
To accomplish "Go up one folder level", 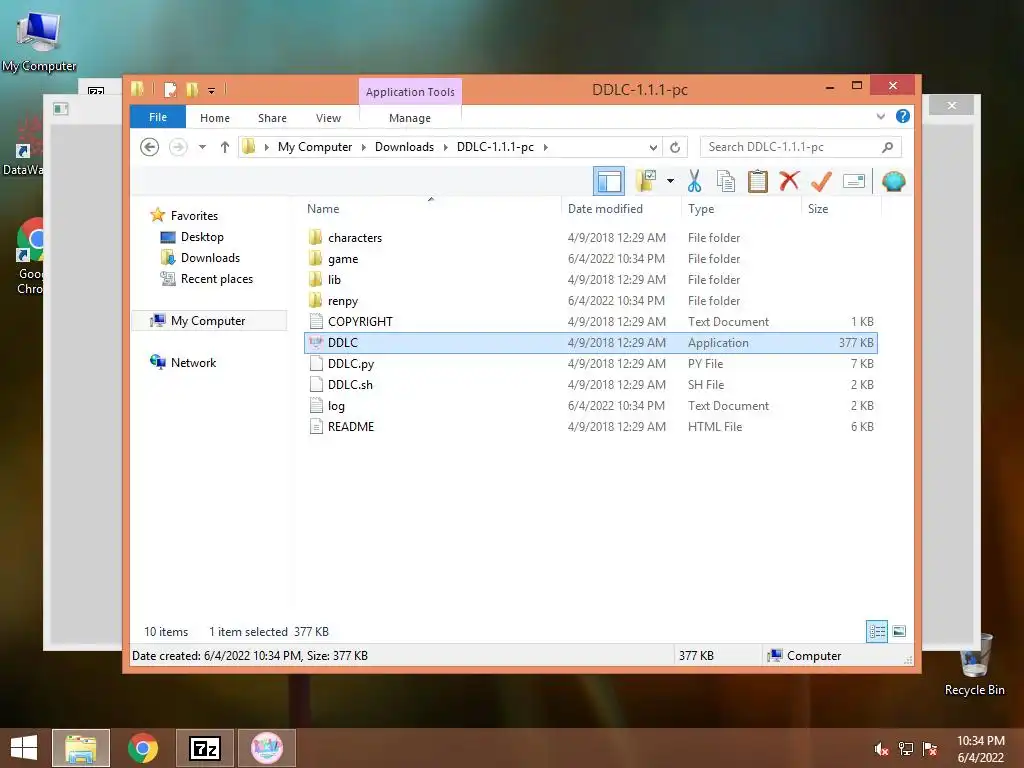I will tap(225, 147).
